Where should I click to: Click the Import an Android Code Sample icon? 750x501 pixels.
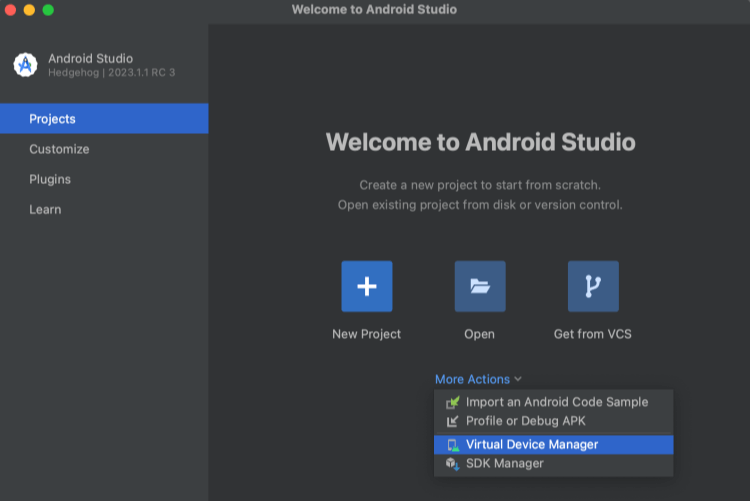coord(452,402)
